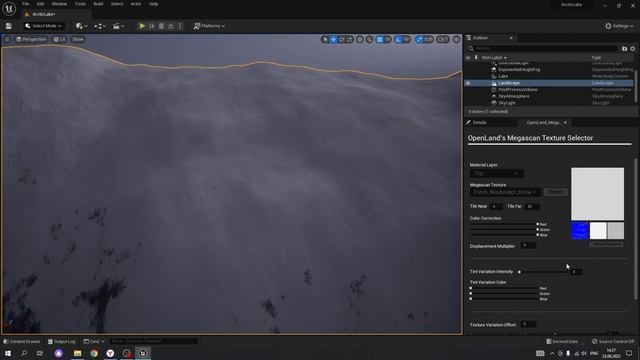Image resolution: width=640 pixels, height=360 pixels.
Task: Select the Lake actor in the Outliner
Action: coord(503,76)
